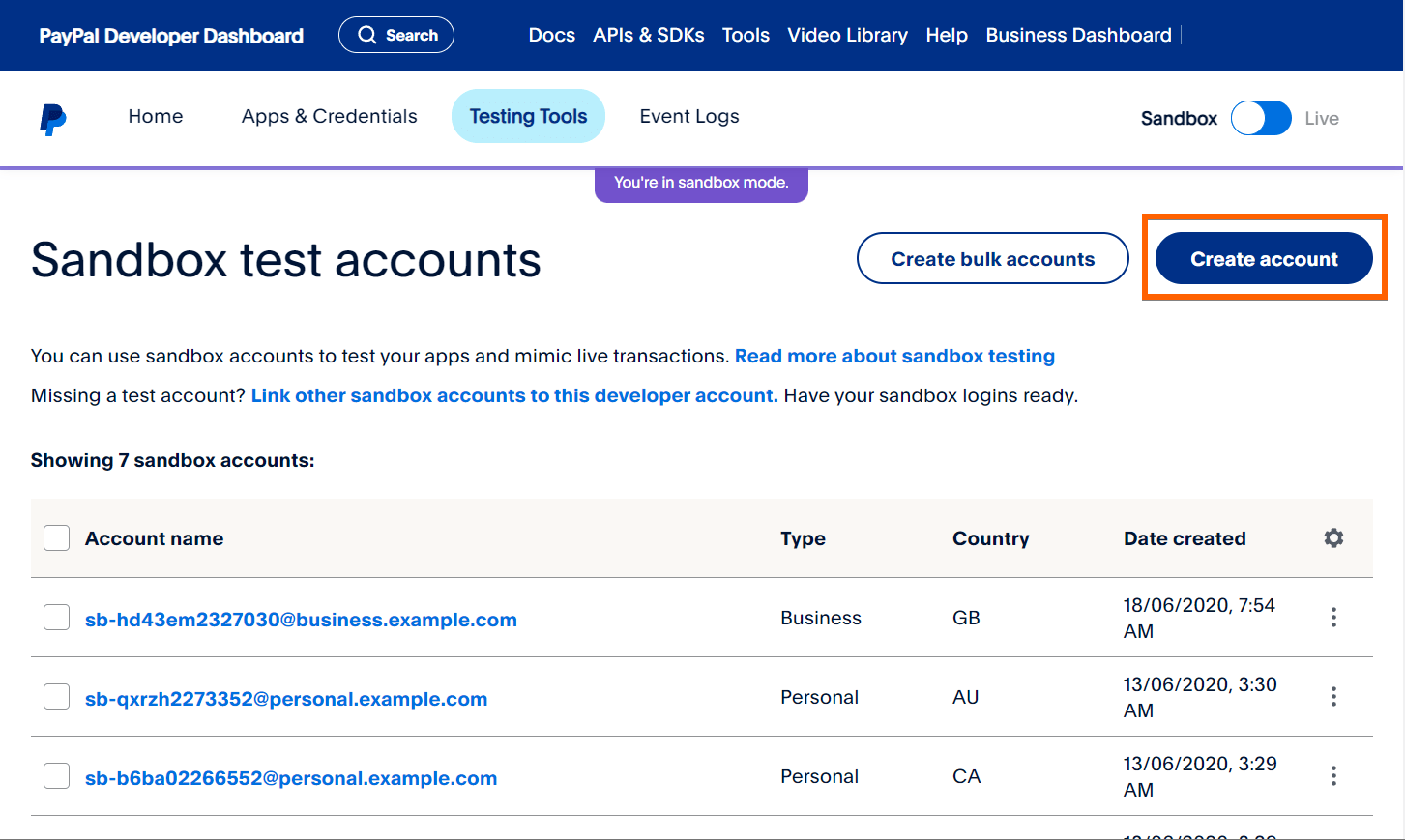Select the sb-b6ba02266552 account checkbox
1405x840 pixels.
pyautogui.click(x=57, y=776)
